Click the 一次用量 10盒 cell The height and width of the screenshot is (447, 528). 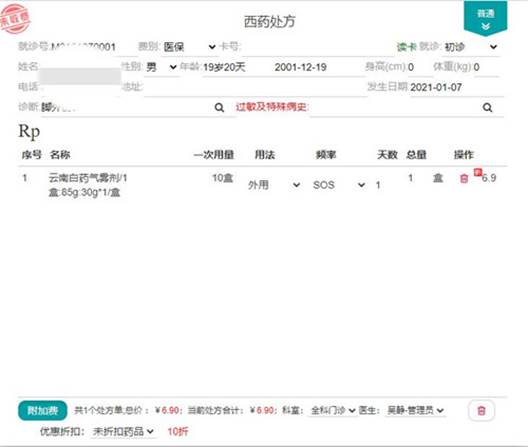coord(223,178)
